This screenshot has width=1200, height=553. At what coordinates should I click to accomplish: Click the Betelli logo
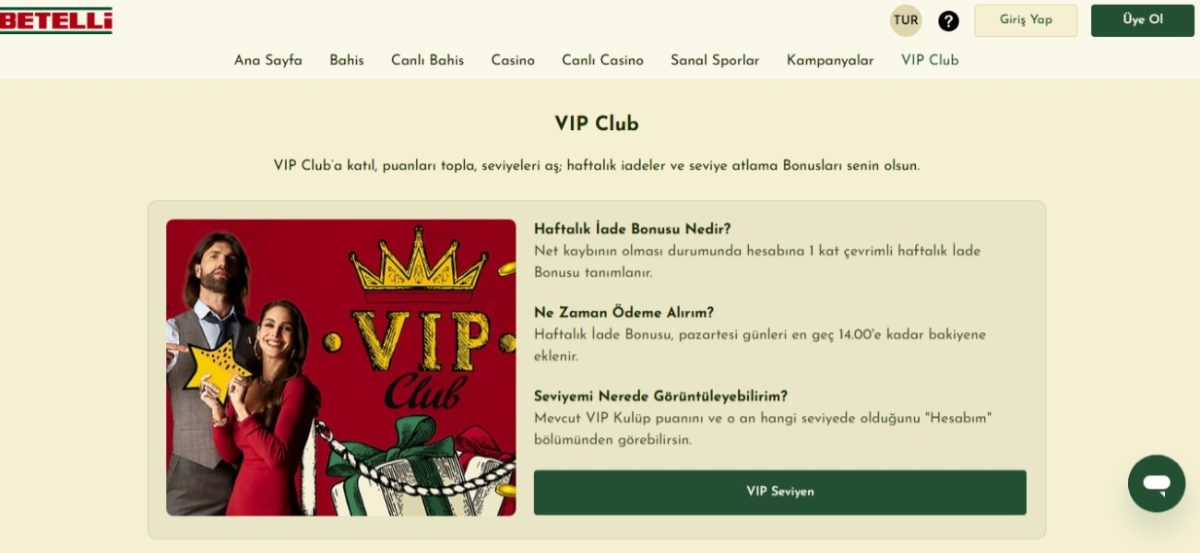point(56,20)
